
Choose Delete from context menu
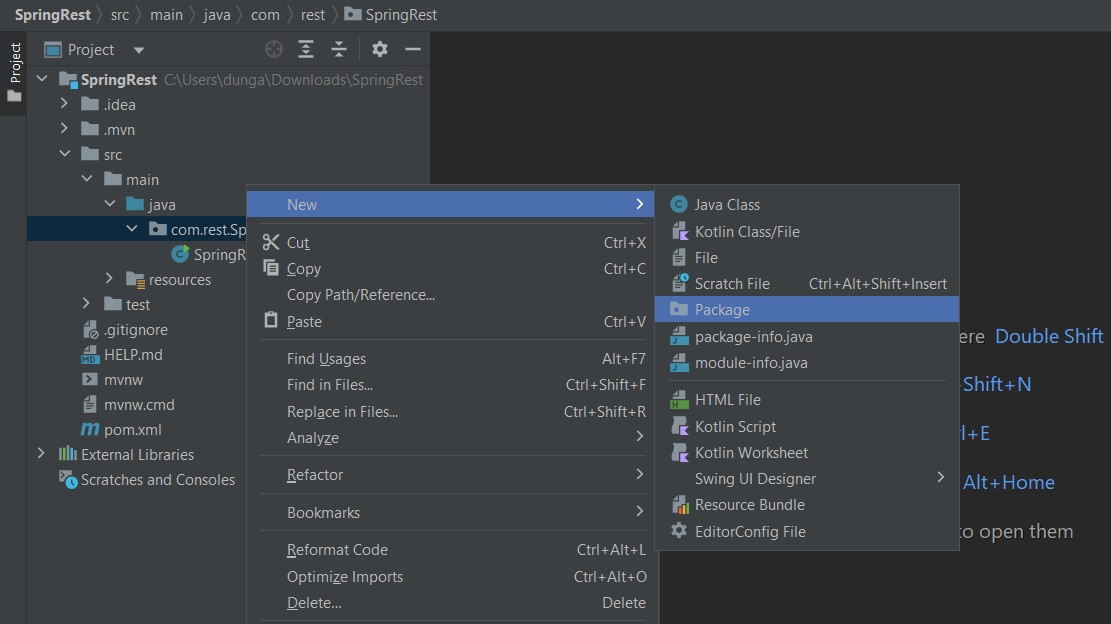451,603
